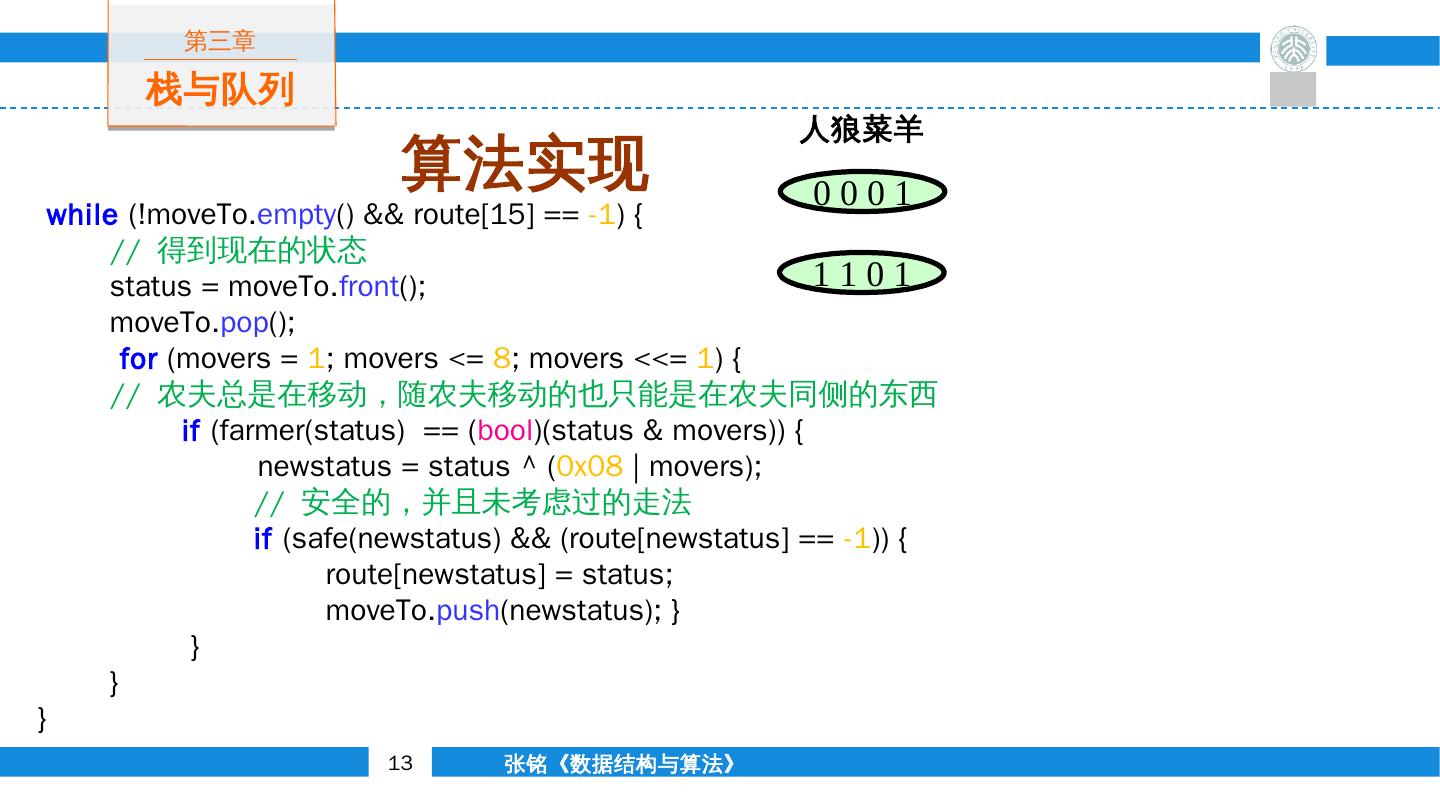Click the if keyword before safe(newstatus)
Image resolution: width=1440 pixels, height=810 pixels.
click(x=263, y=539)
